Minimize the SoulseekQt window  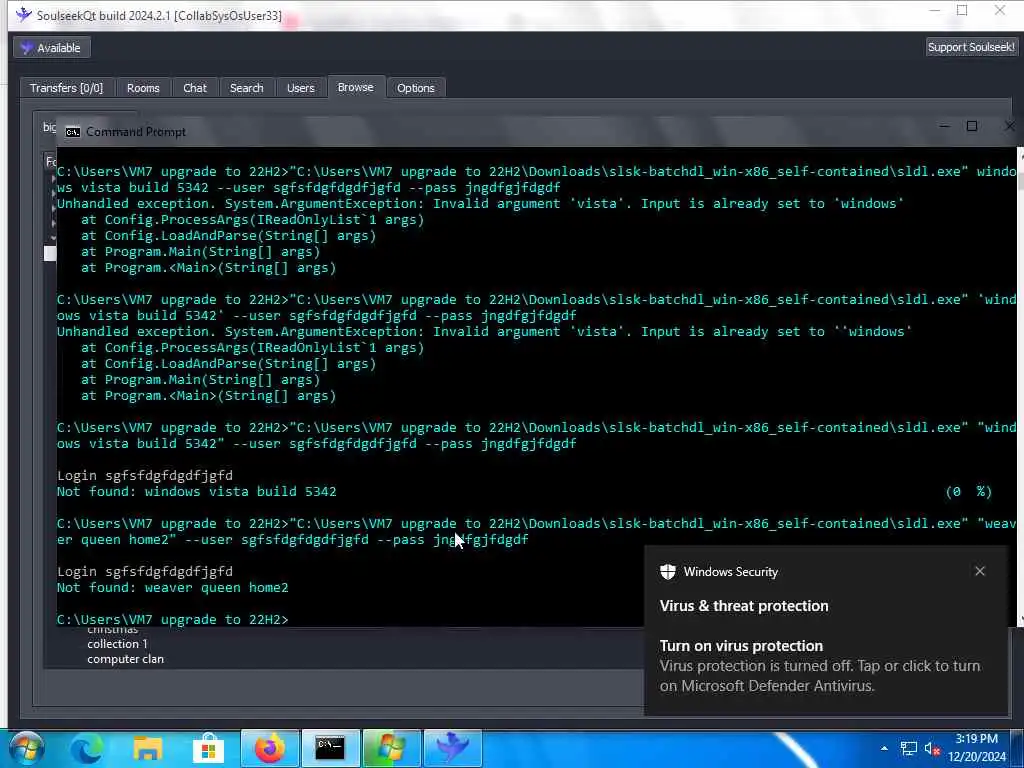[x=935, y=11]
